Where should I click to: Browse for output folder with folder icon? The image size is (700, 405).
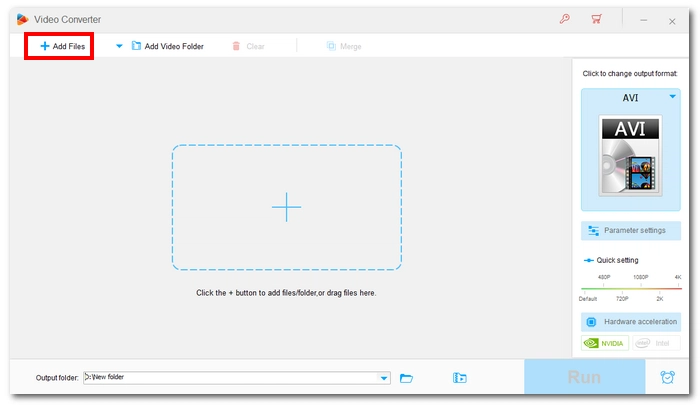tap(407, 378)
